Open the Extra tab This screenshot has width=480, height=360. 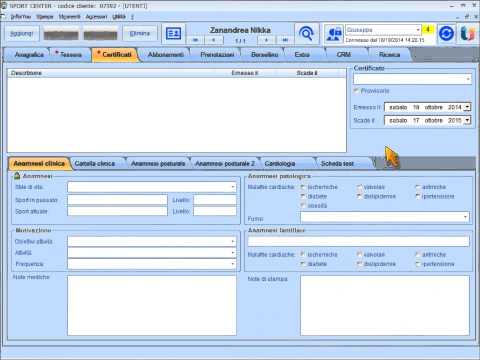point(302,55)
